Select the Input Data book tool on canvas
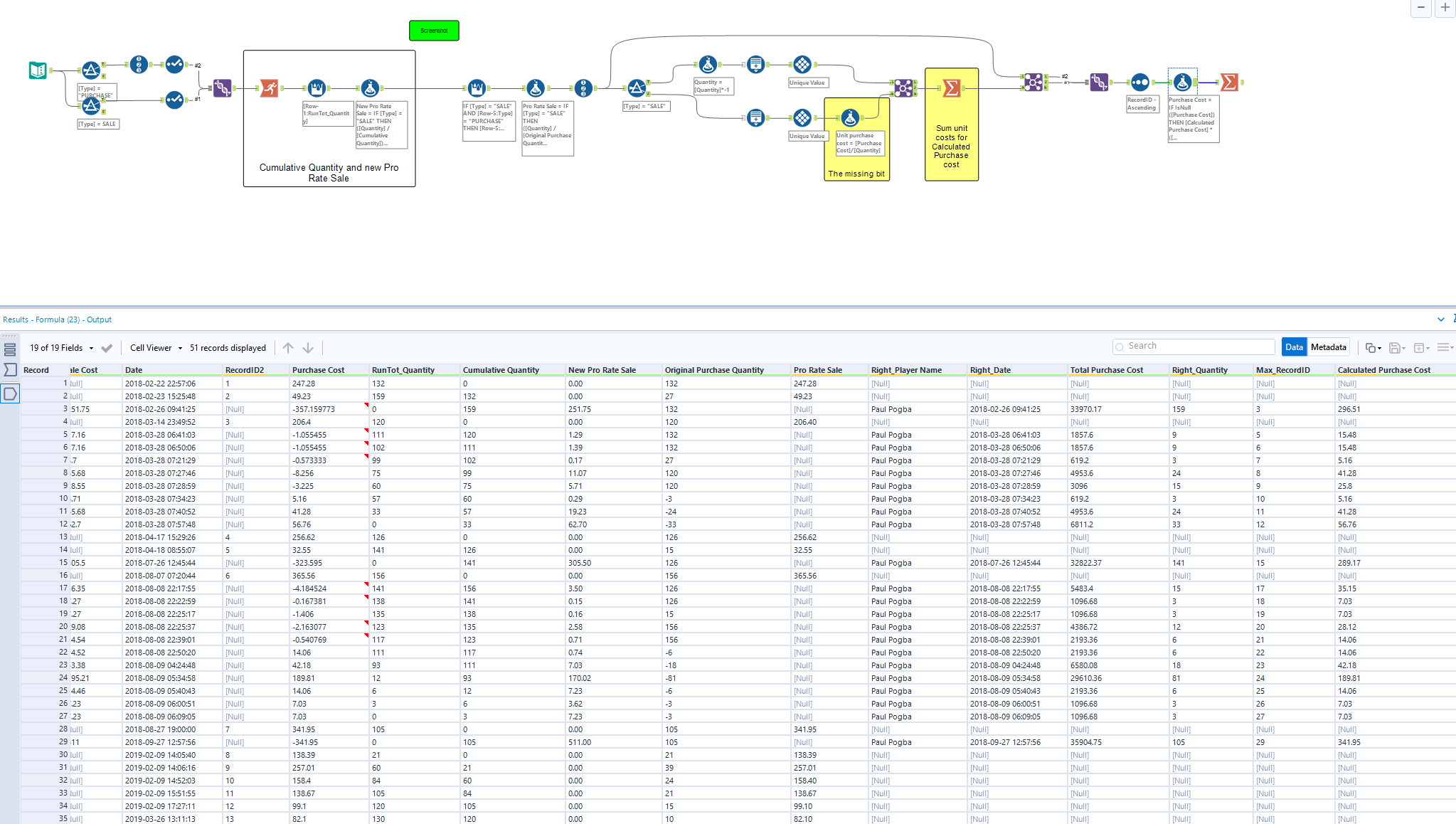The image size is (1456, 824). pos(37,70)
